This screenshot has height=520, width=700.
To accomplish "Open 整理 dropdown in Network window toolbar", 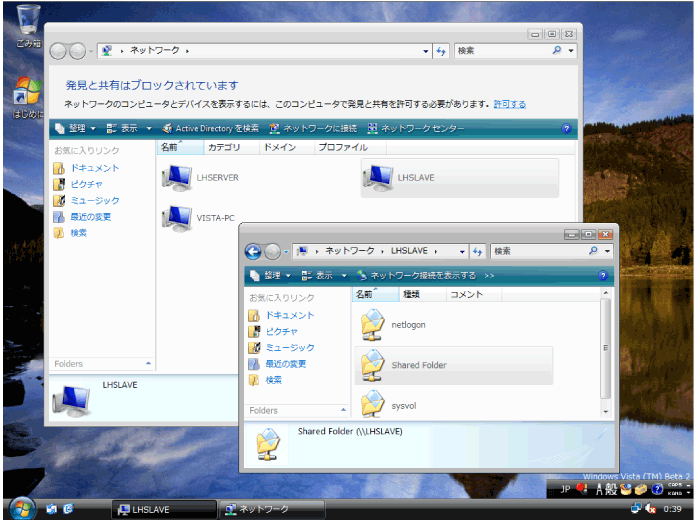I will tap(76, 129).
